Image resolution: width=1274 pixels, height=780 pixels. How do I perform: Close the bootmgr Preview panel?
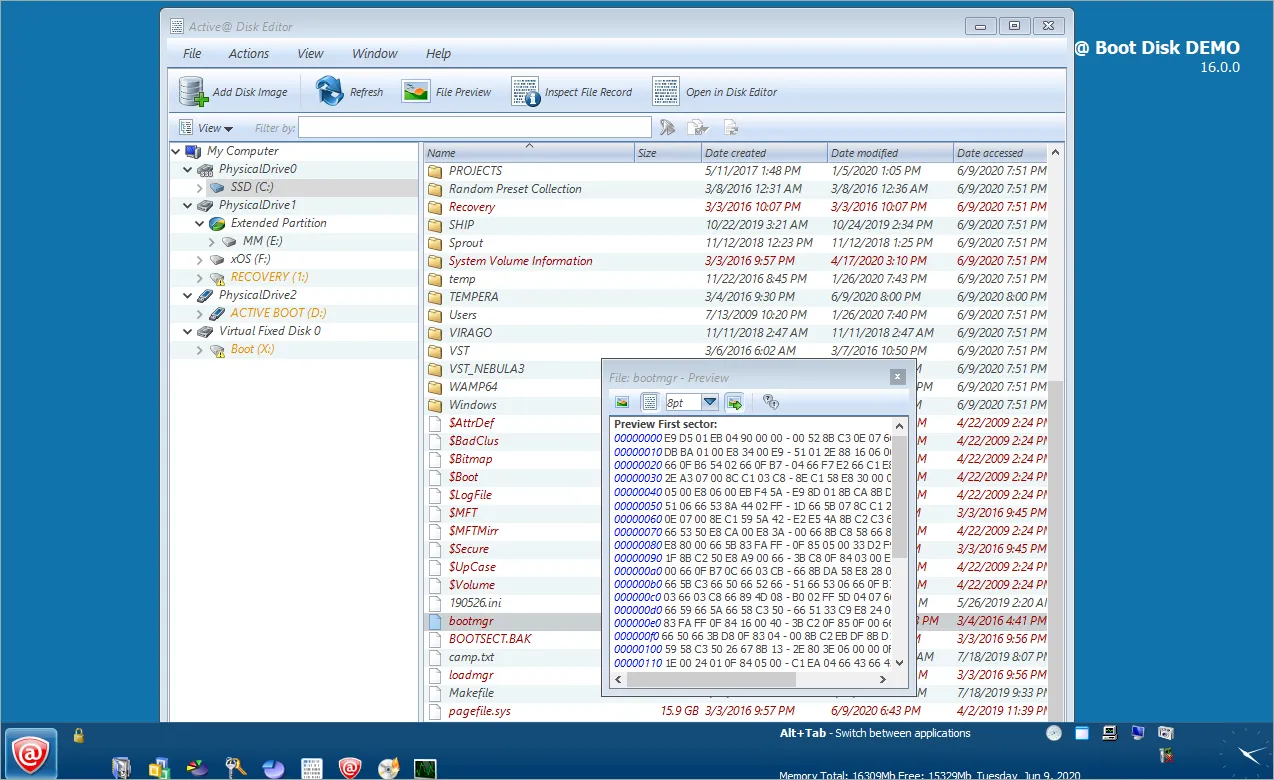pos(897,377)
